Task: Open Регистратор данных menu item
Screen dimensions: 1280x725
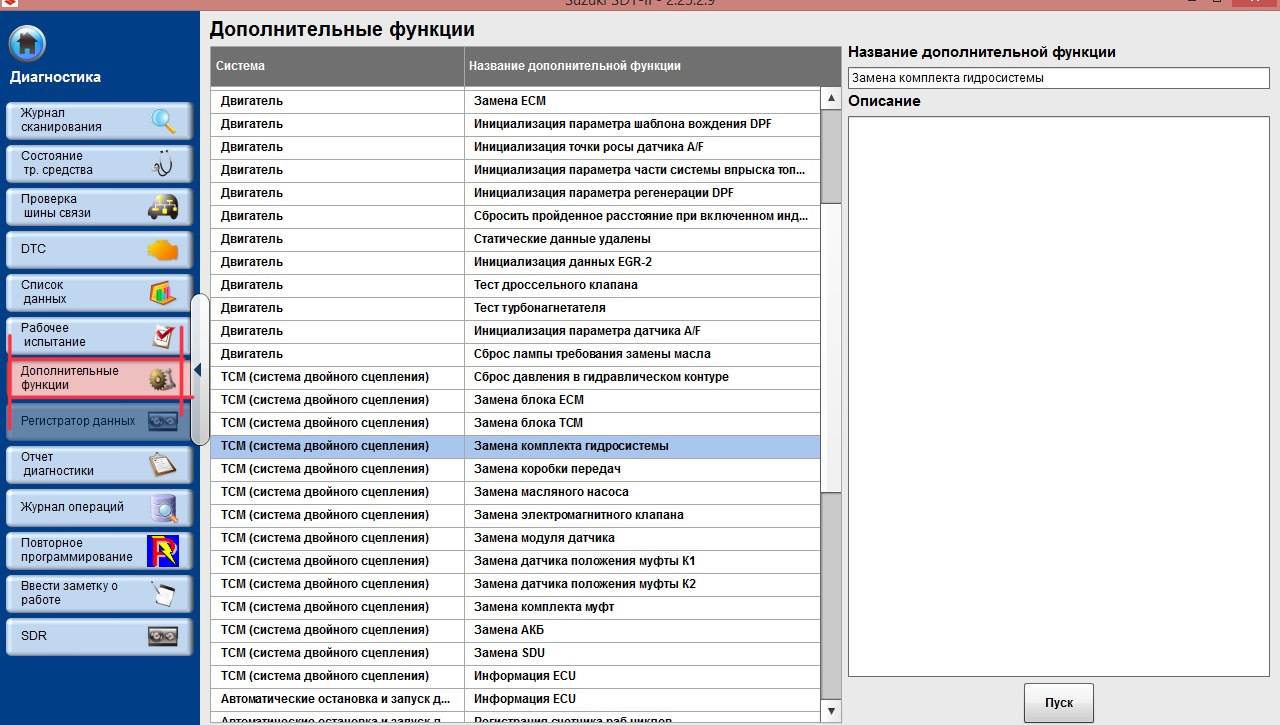Action: pyautogui.click(x=98, y=422)
